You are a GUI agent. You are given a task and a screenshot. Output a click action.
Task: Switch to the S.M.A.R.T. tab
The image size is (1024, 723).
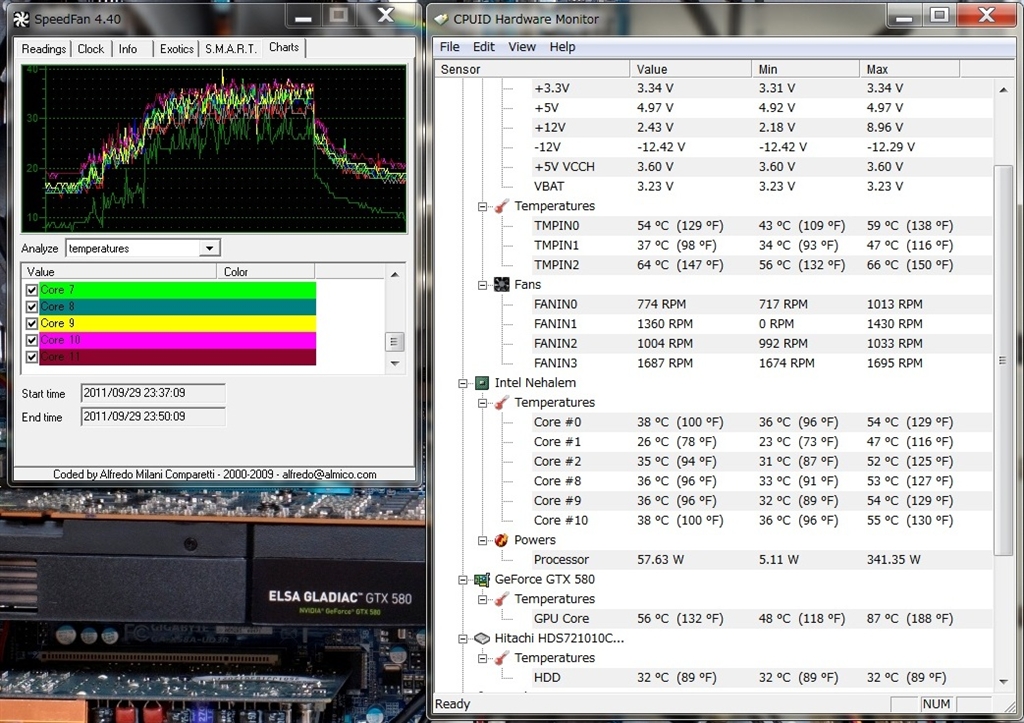coord(231,49)
